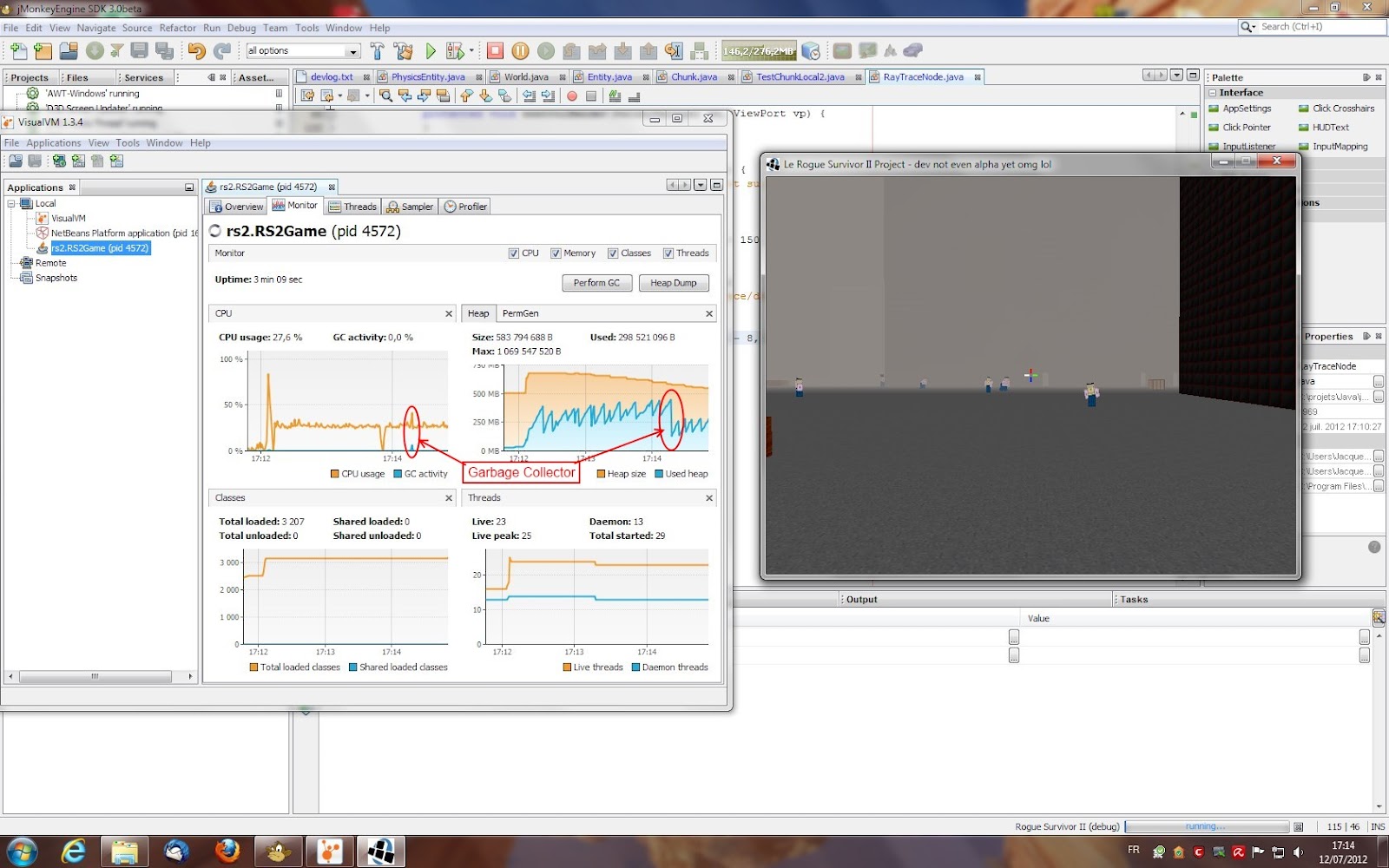The image size is (1389, 868).
Task: Run the project with the green play icon
Action: 431,51
